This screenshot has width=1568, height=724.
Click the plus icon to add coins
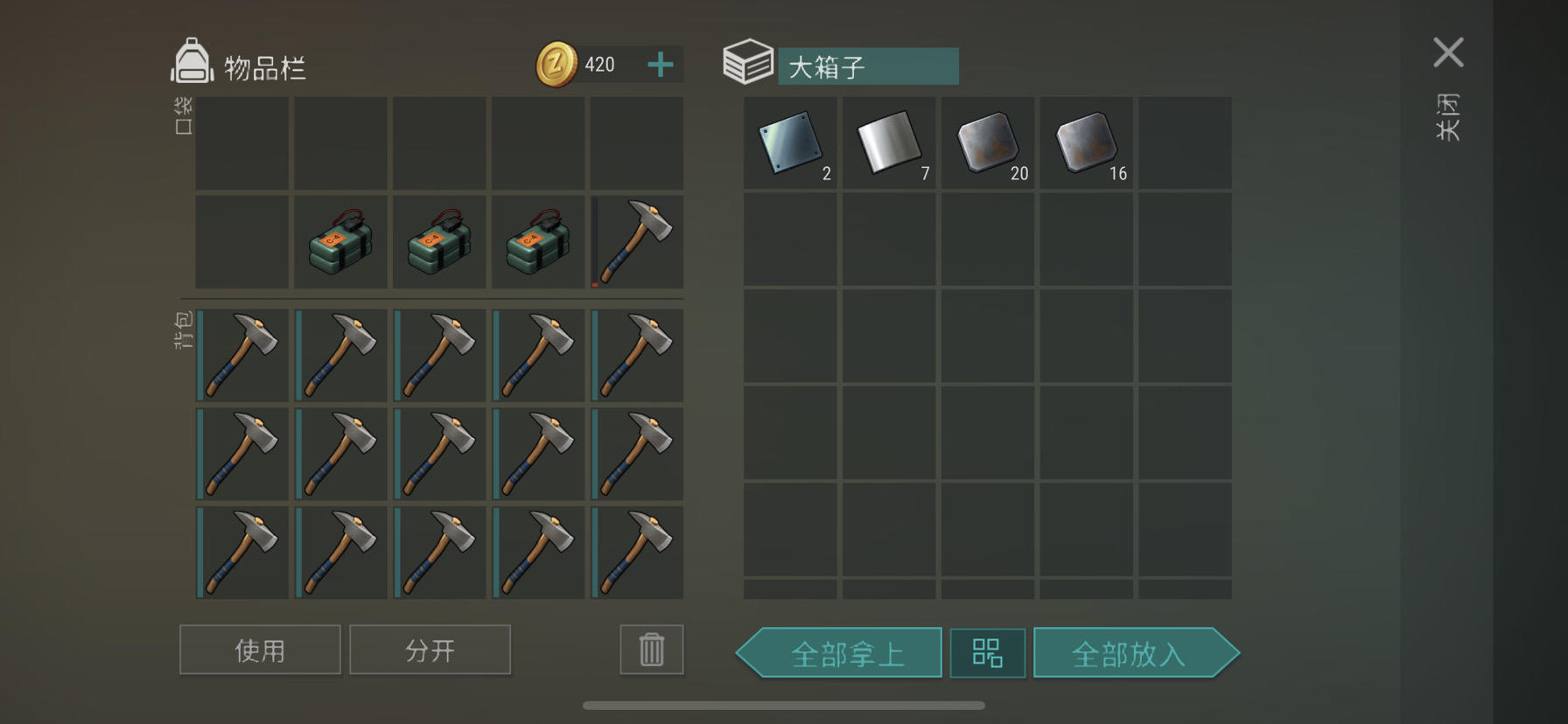[661, 64]
